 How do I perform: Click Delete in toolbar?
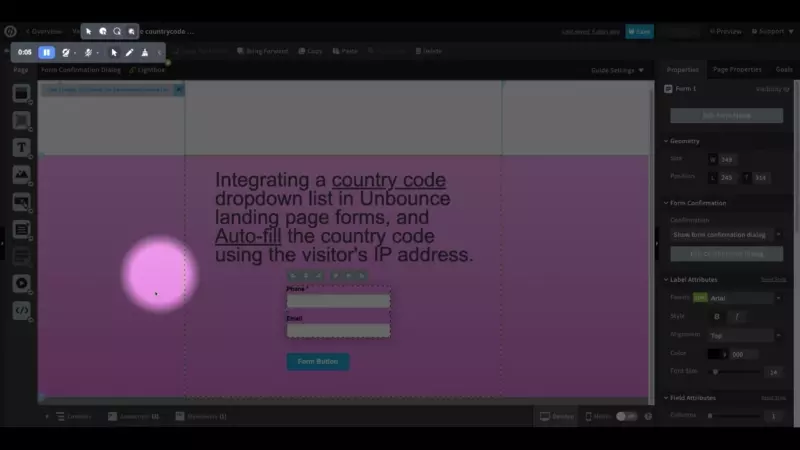[429, 51]
